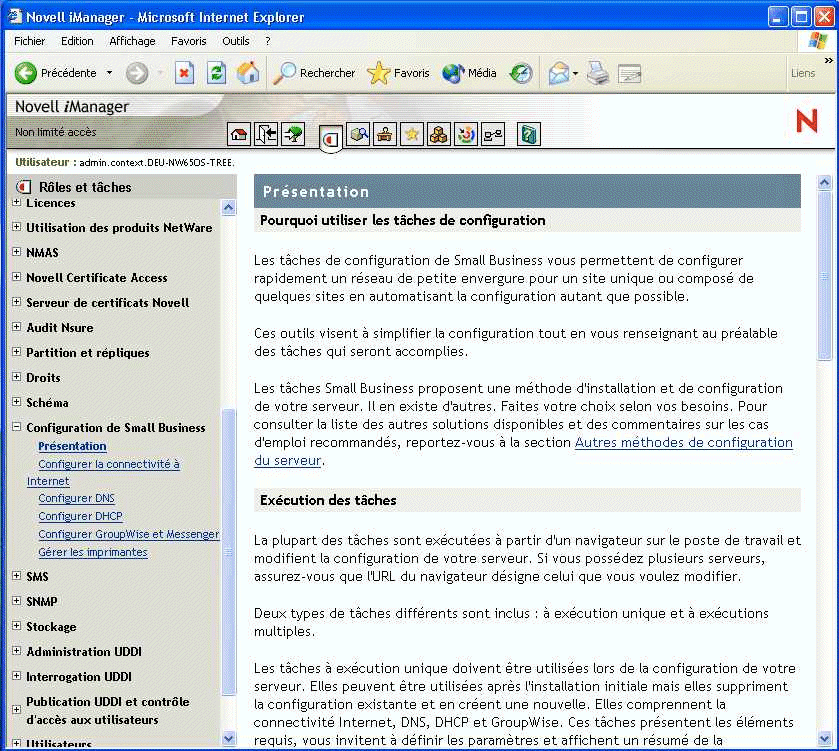Click the green tree arrow icon
Image resolution: width=839 pixels, height=751 pixels.
(x=293, y=134)
